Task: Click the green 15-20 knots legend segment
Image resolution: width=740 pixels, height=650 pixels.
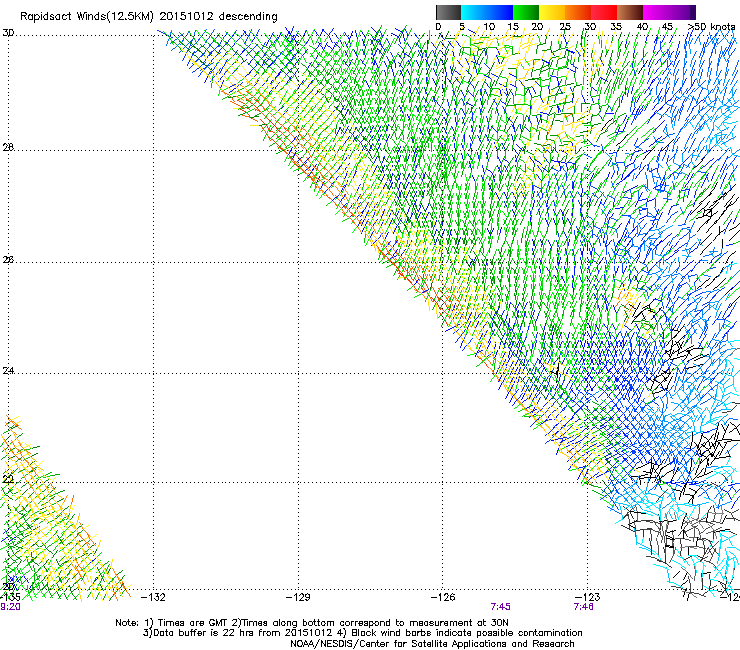Action: (x=526, y=12)
